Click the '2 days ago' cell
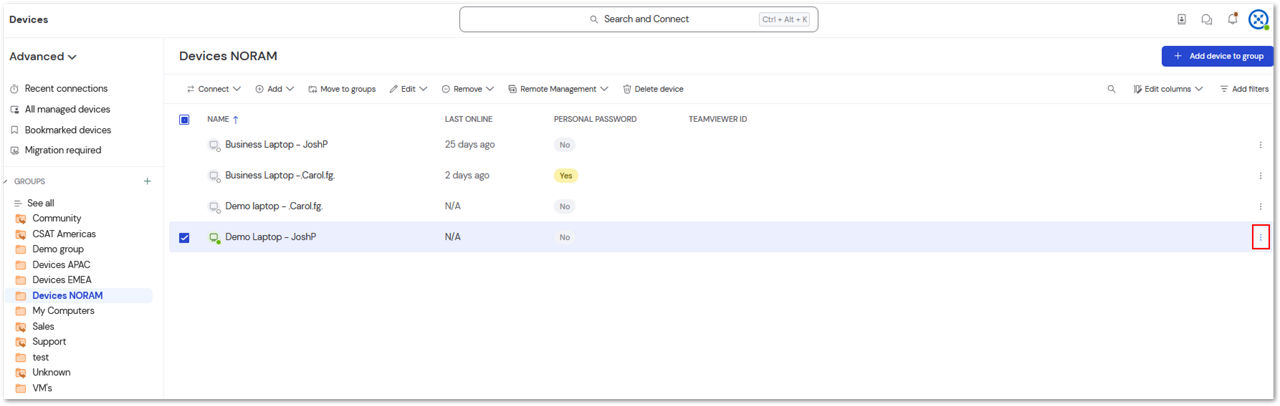 pyautogui.click(x=467, y=175)
